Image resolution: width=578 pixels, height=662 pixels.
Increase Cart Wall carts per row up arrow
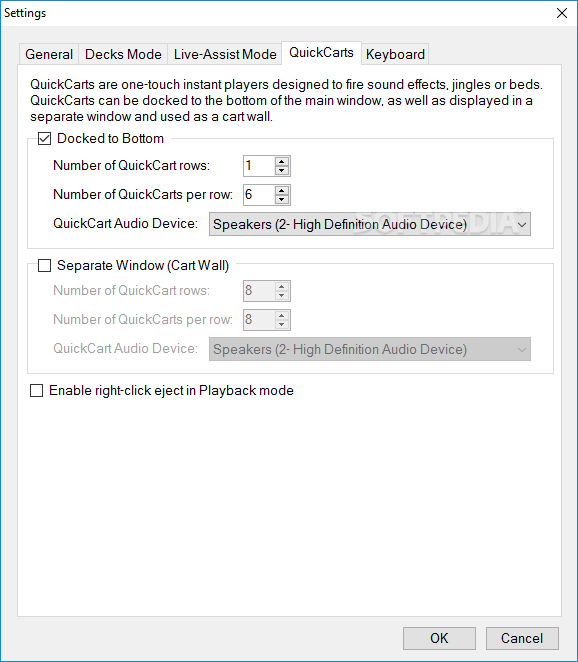[x=282, y=315]
